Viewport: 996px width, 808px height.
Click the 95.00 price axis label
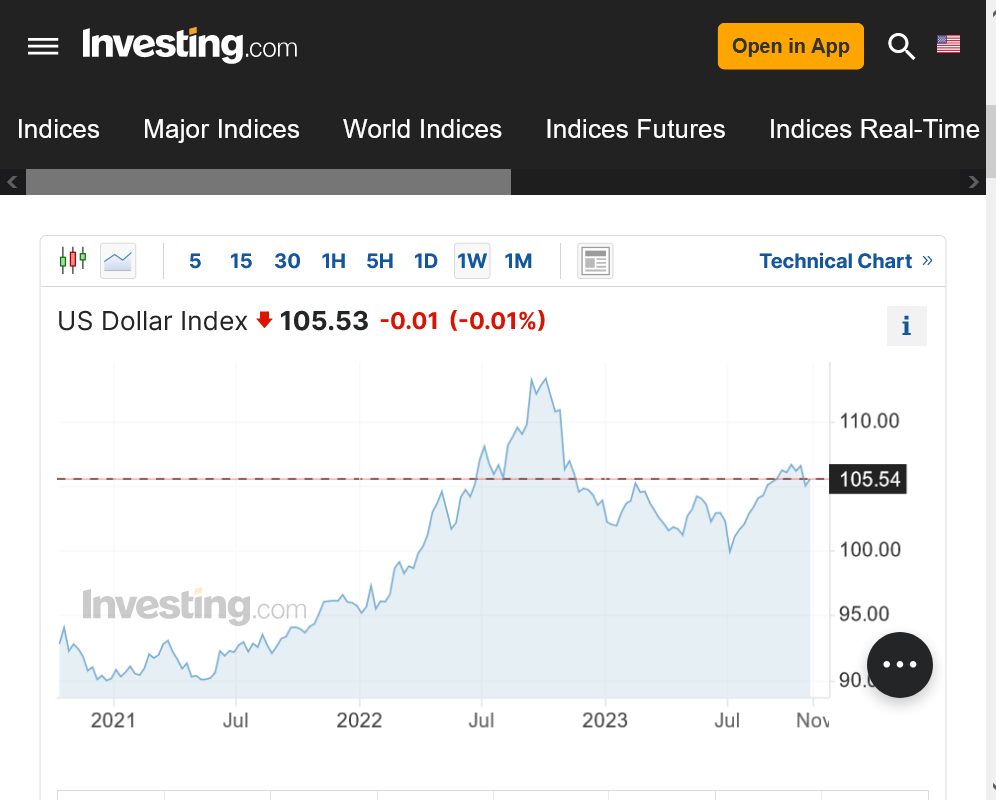tap(864, 614)
